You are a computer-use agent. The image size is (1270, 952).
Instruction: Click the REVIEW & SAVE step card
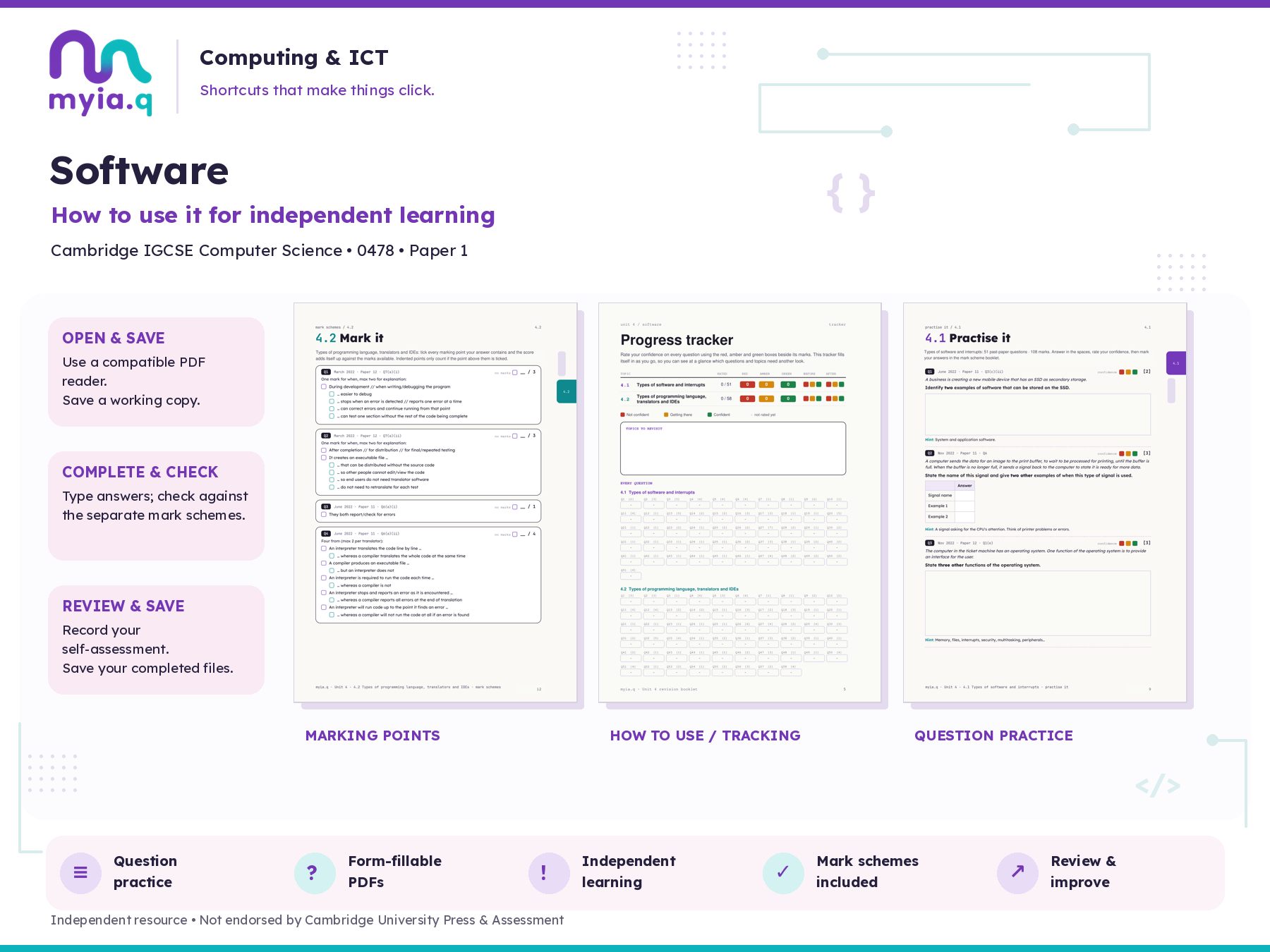point(156,640)
